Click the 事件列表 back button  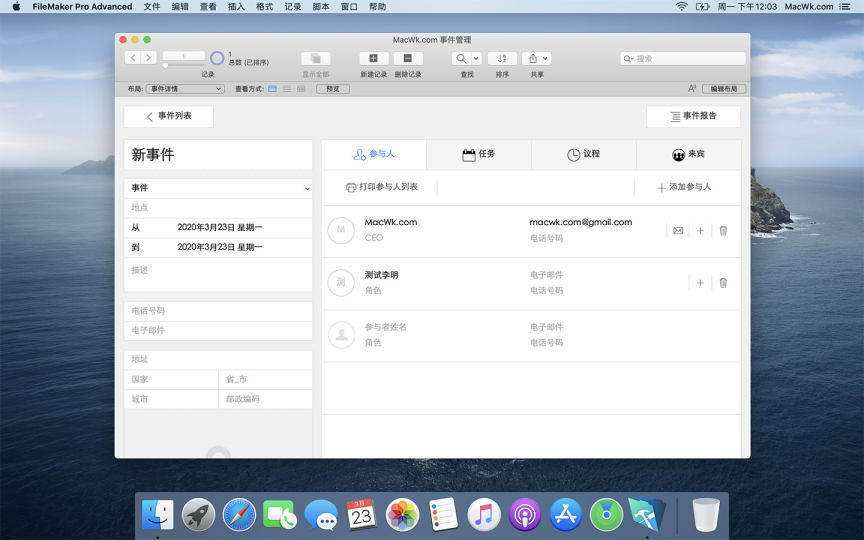click(169, 116)
